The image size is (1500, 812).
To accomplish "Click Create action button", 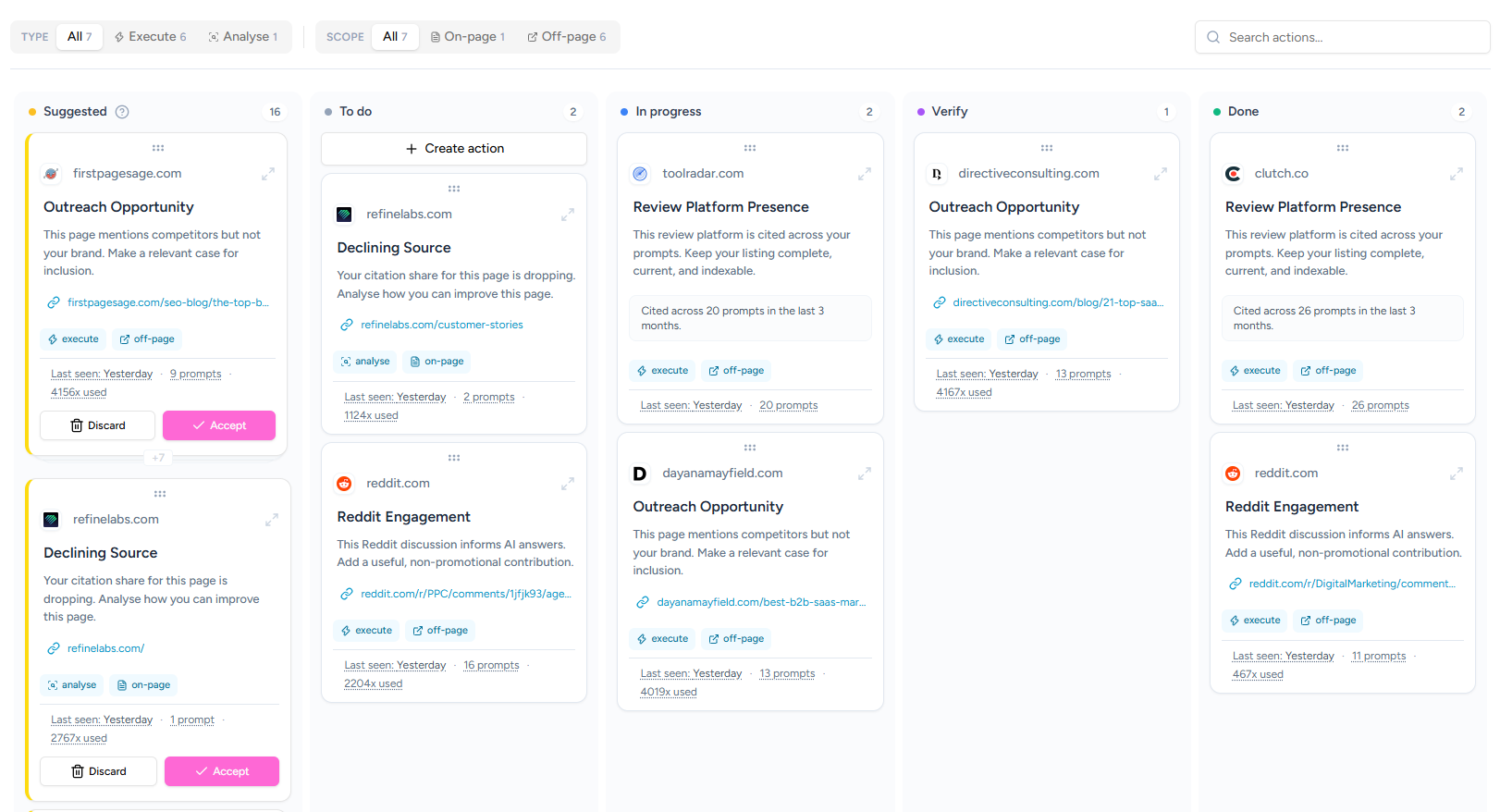I will 454,149.
